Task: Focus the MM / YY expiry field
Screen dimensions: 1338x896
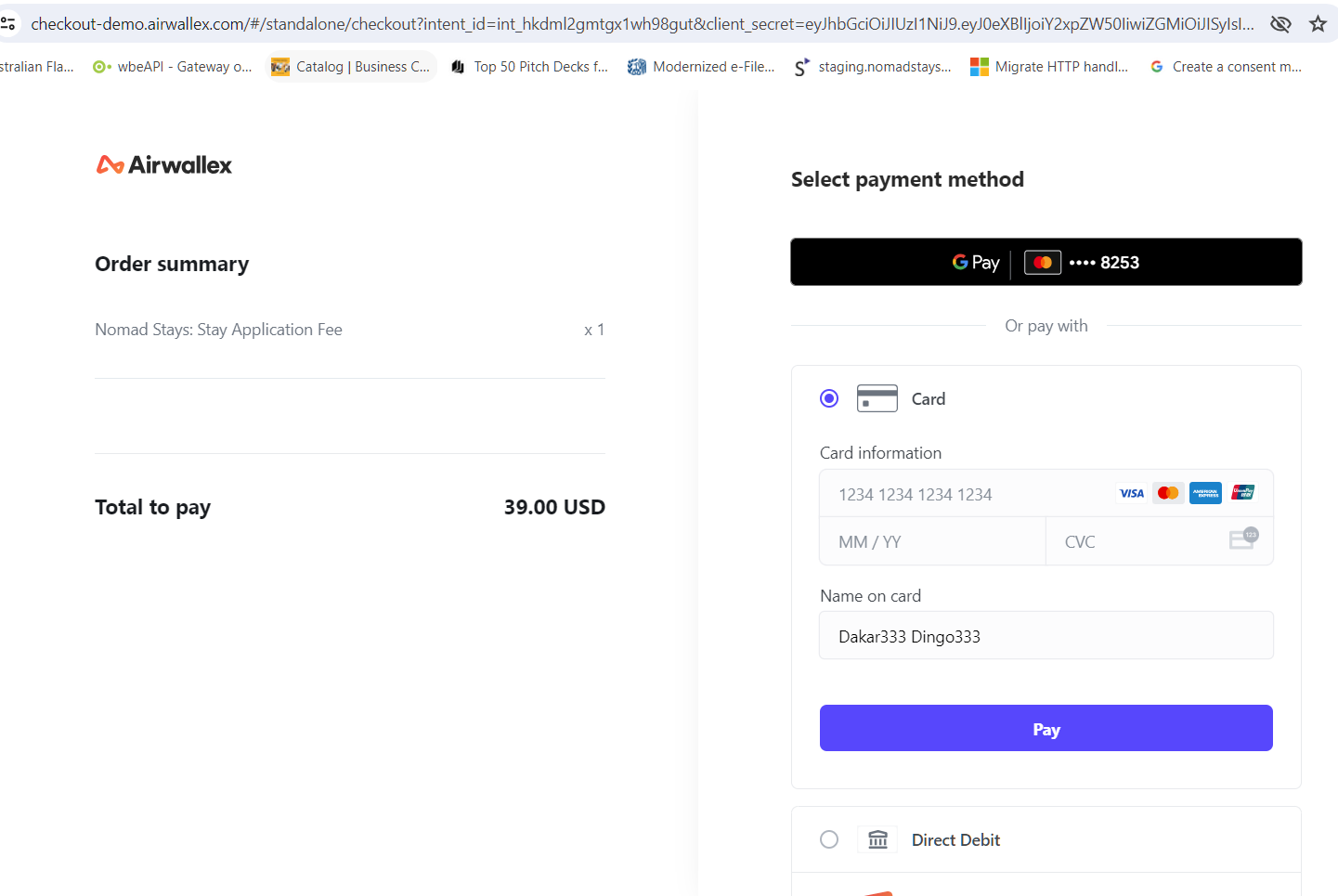Action: coord(931,541)
